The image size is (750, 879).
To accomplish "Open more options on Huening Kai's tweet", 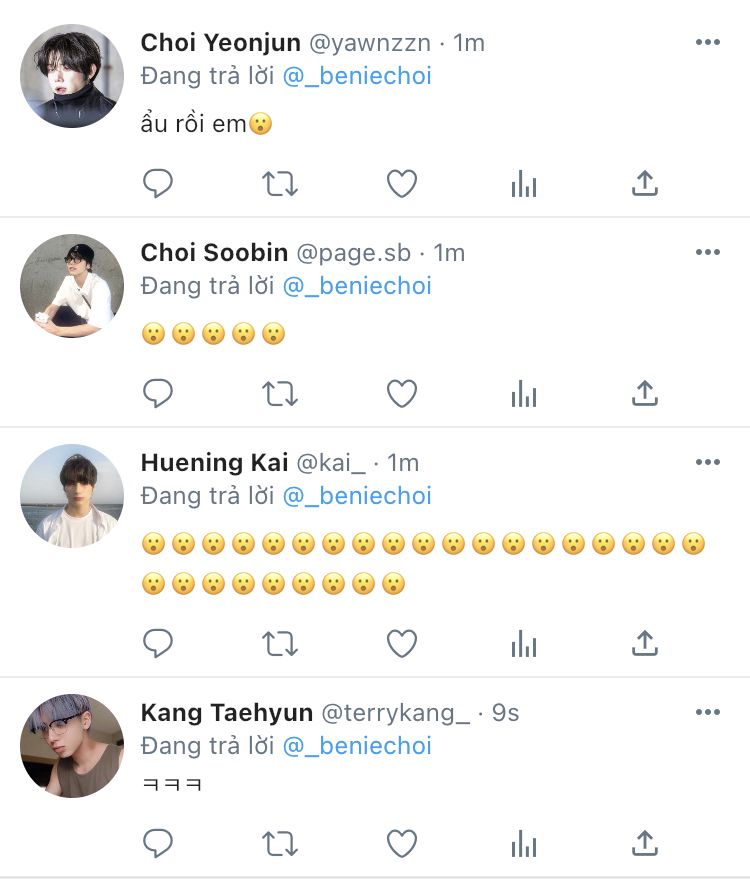I will point(707,462).
